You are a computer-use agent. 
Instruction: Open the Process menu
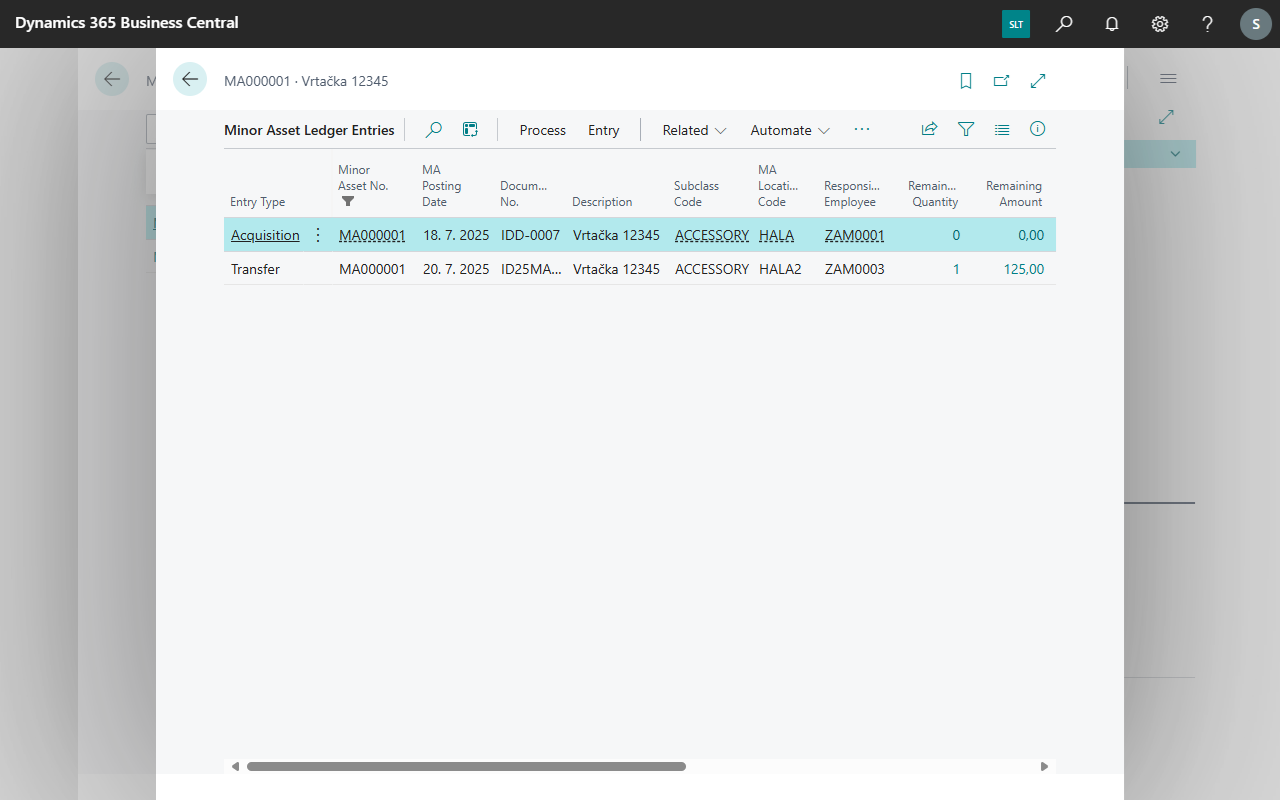click(542, 130)
